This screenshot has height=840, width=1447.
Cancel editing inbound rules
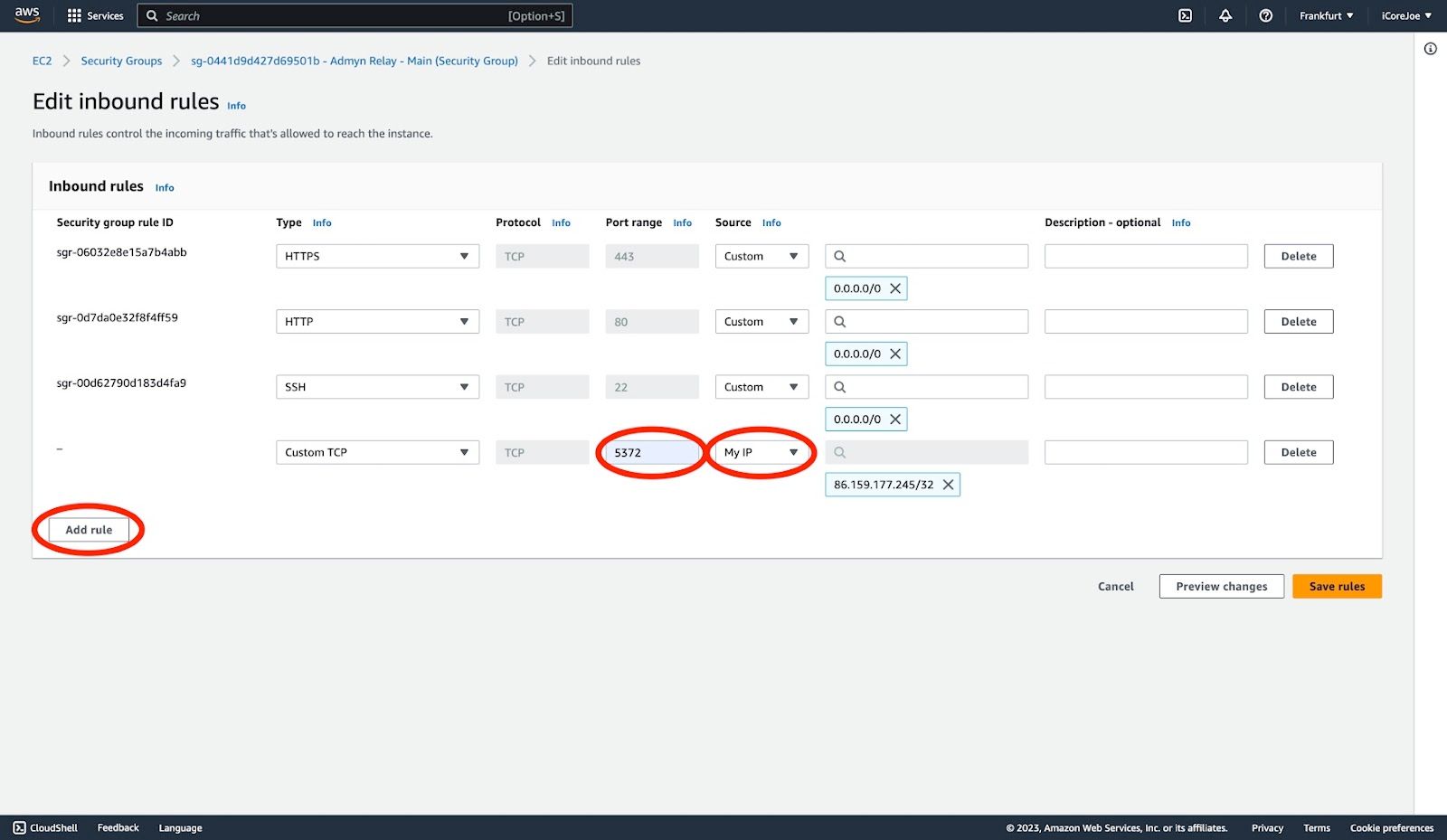[1115, 586]
